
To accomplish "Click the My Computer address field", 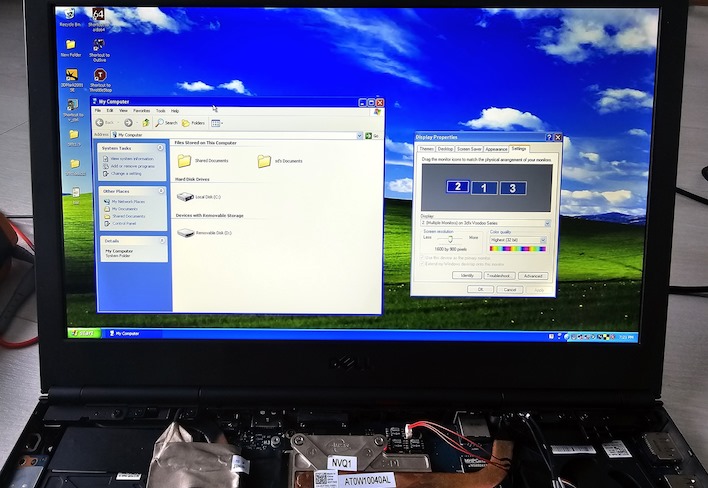I will (237, 135).
